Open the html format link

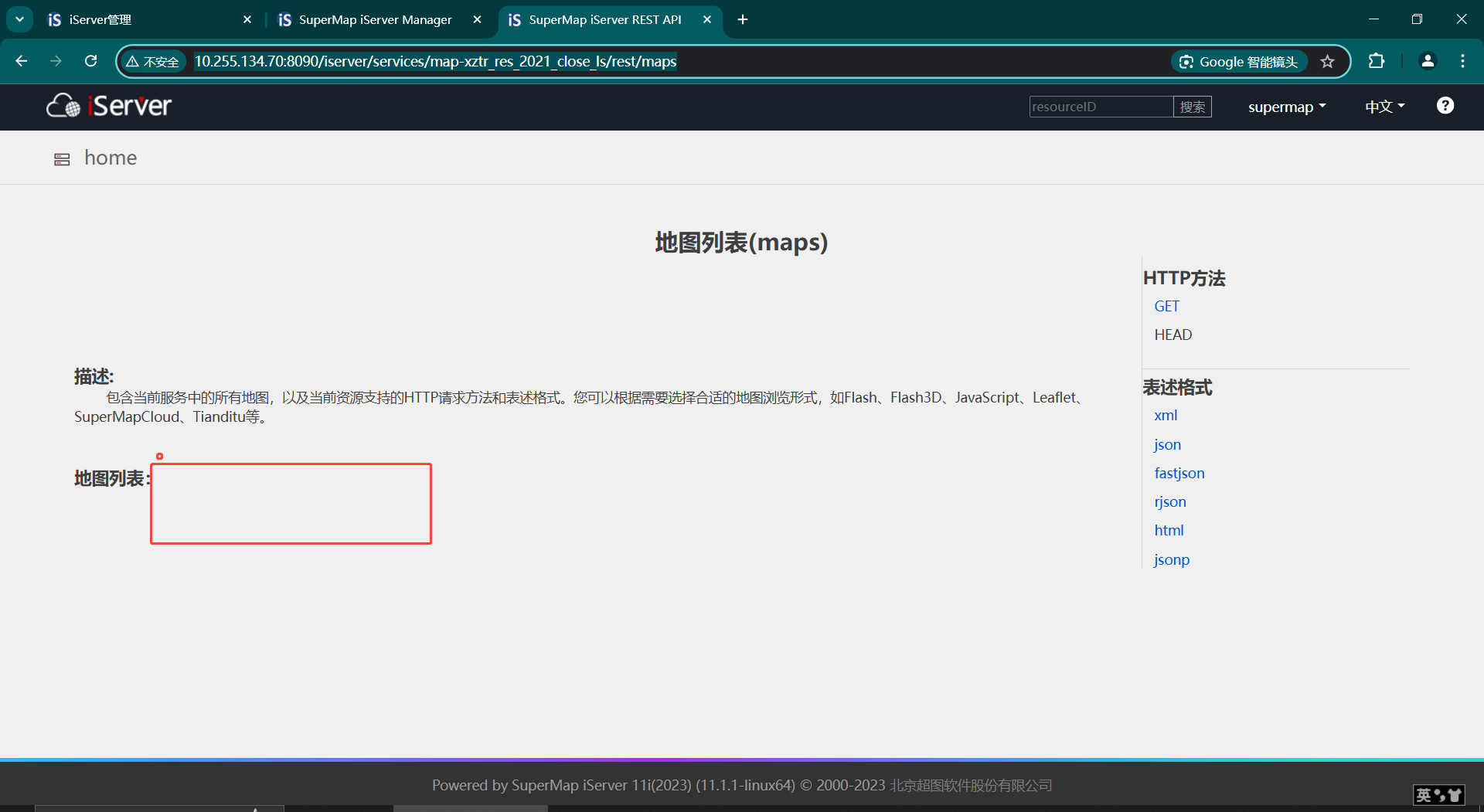(1169, 530)
